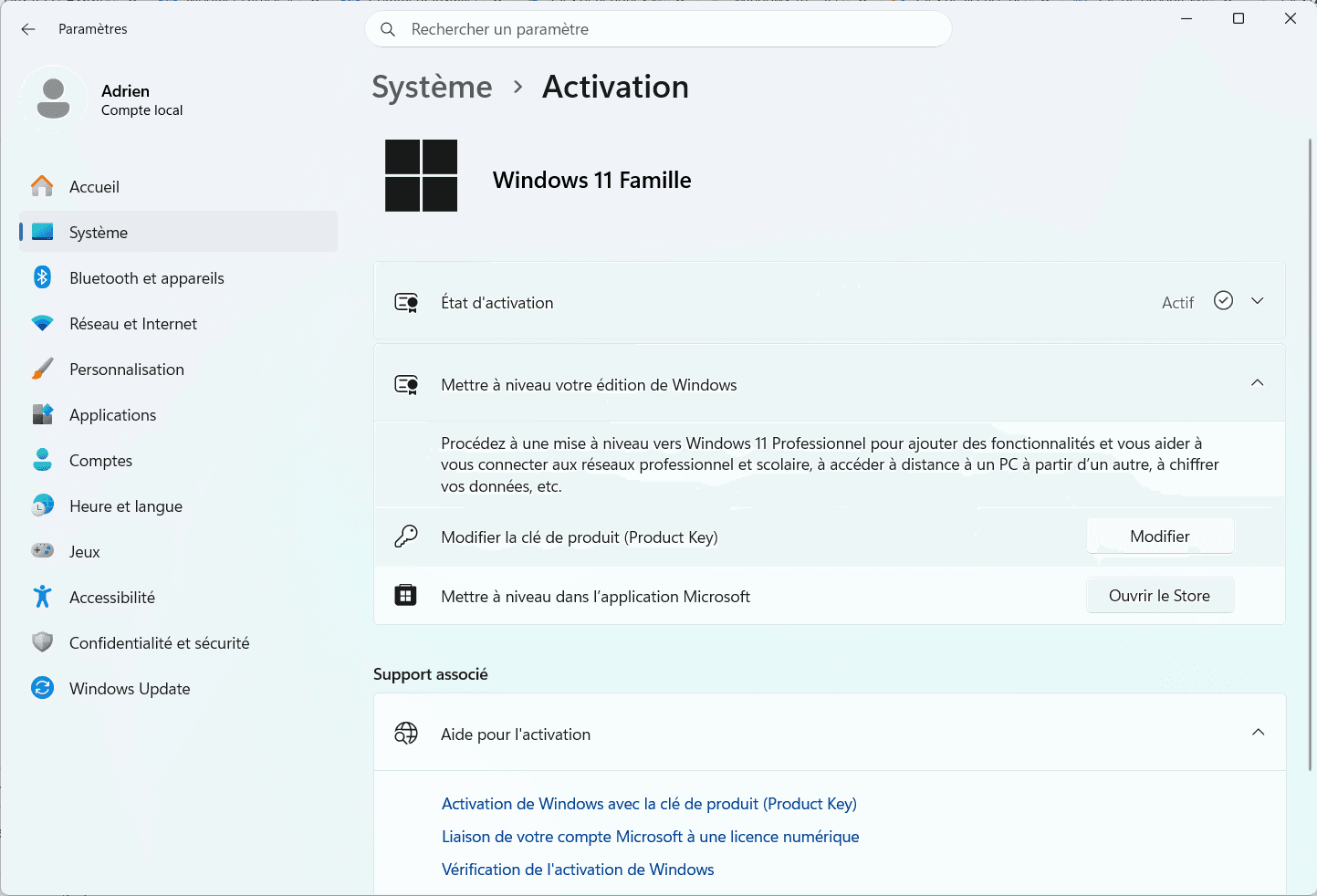Click the Heure et langue clock icon
The image size is (1317, 896).
click(x=42, y=505)
